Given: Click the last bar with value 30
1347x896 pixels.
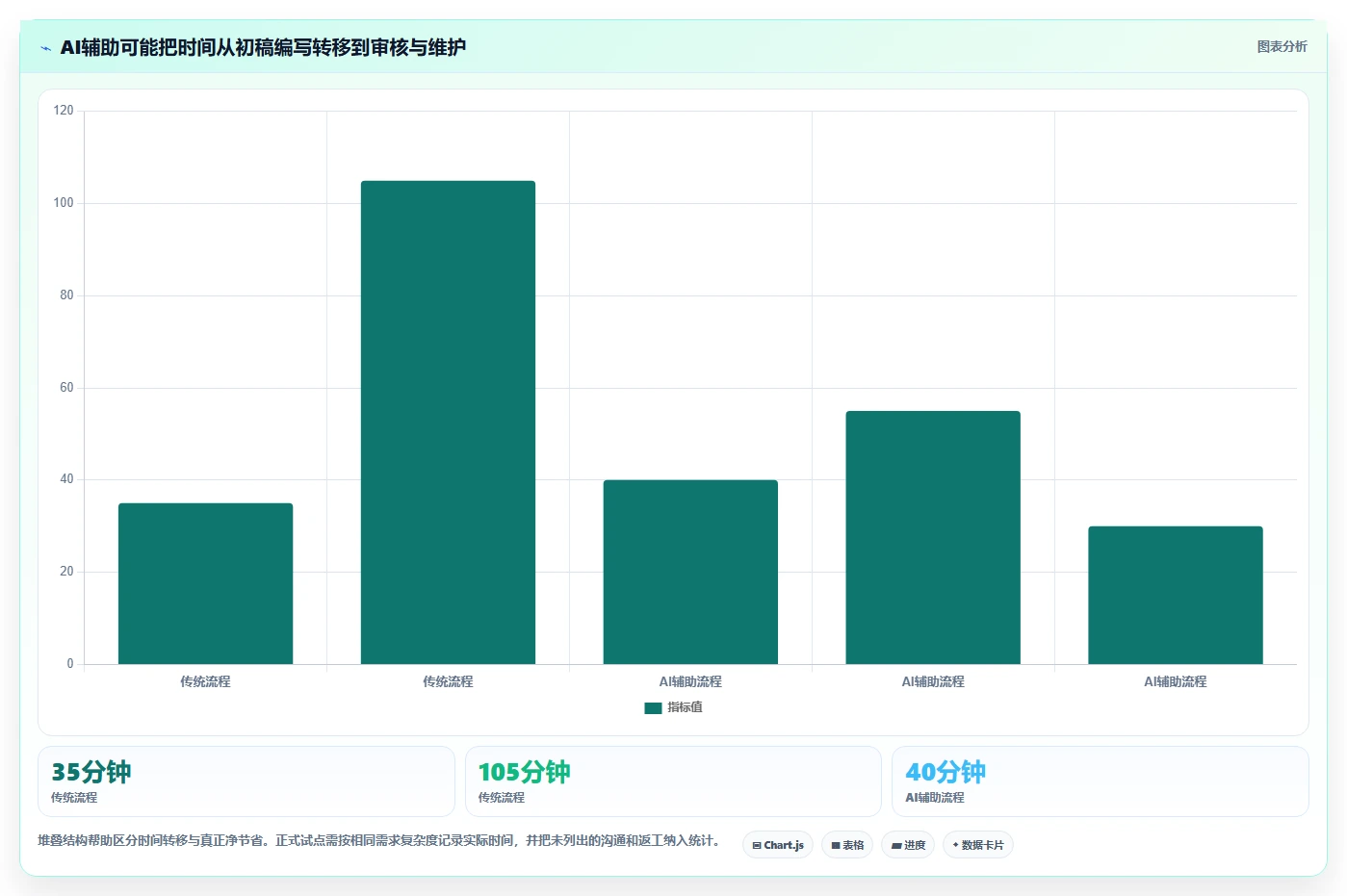Looking at the screenshot, I should pyautogui.click(x=1176, y=595).
